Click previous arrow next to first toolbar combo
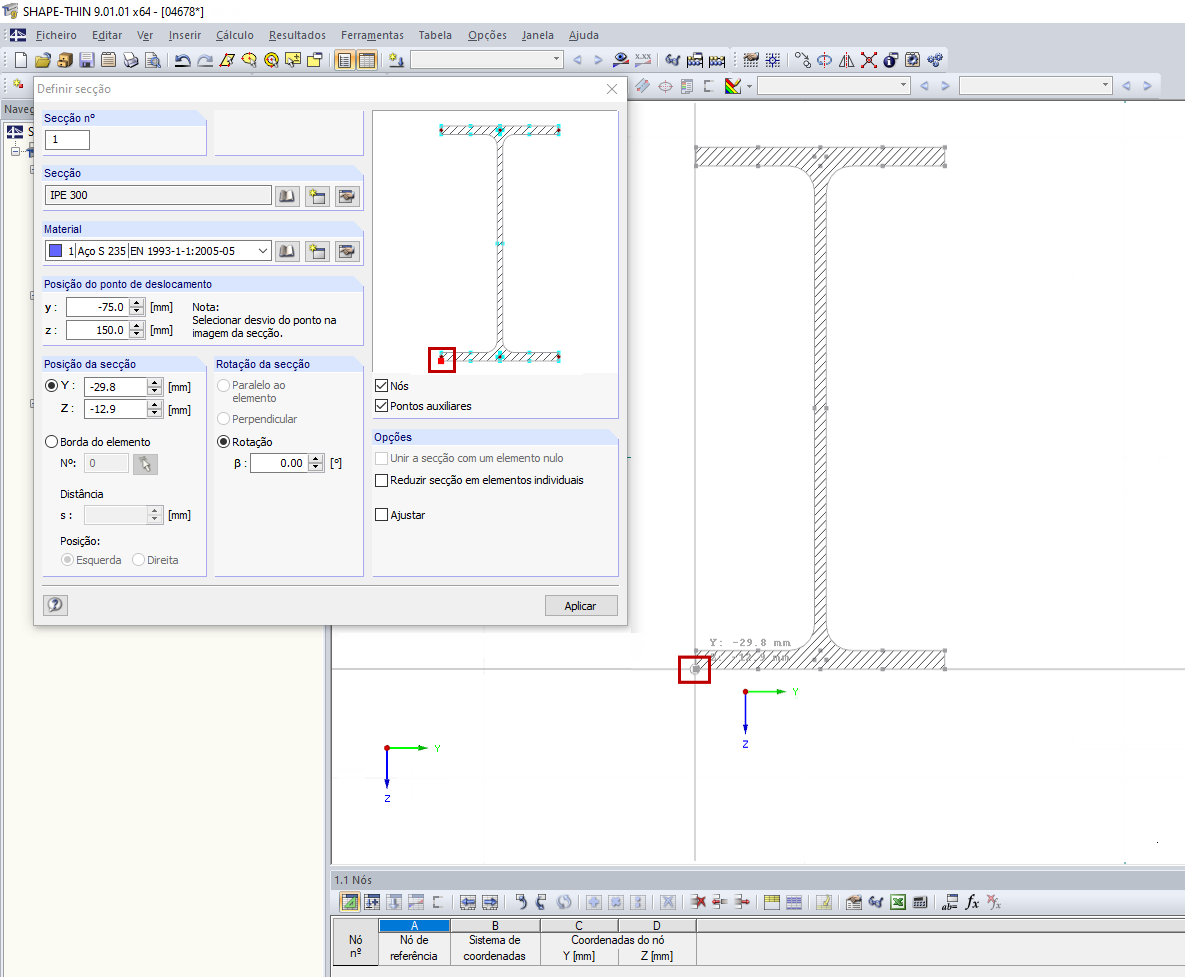 pos(577,60)
